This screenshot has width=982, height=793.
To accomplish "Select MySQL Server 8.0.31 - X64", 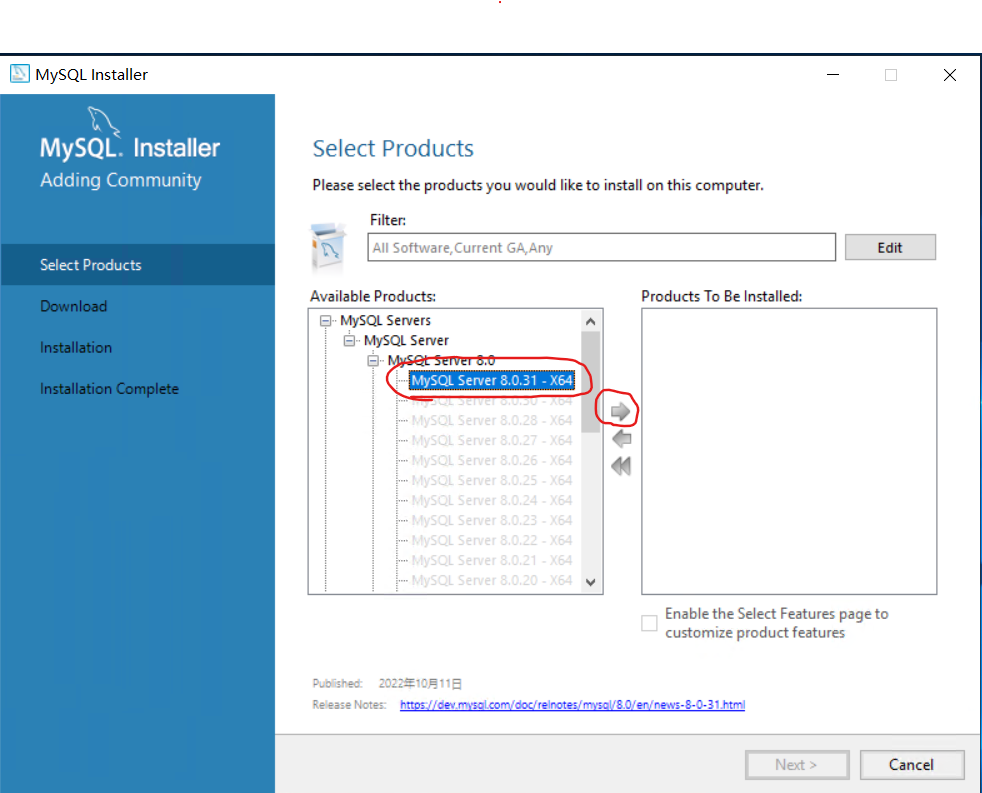I will coord(492,381).
